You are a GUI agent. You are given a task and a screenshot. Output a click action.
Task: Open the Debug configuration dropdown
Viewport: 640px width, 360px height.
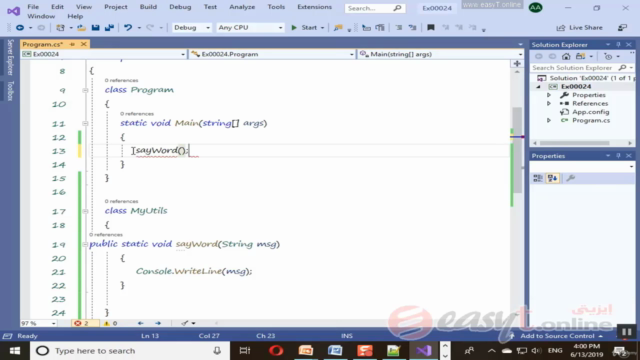(191, 27)
